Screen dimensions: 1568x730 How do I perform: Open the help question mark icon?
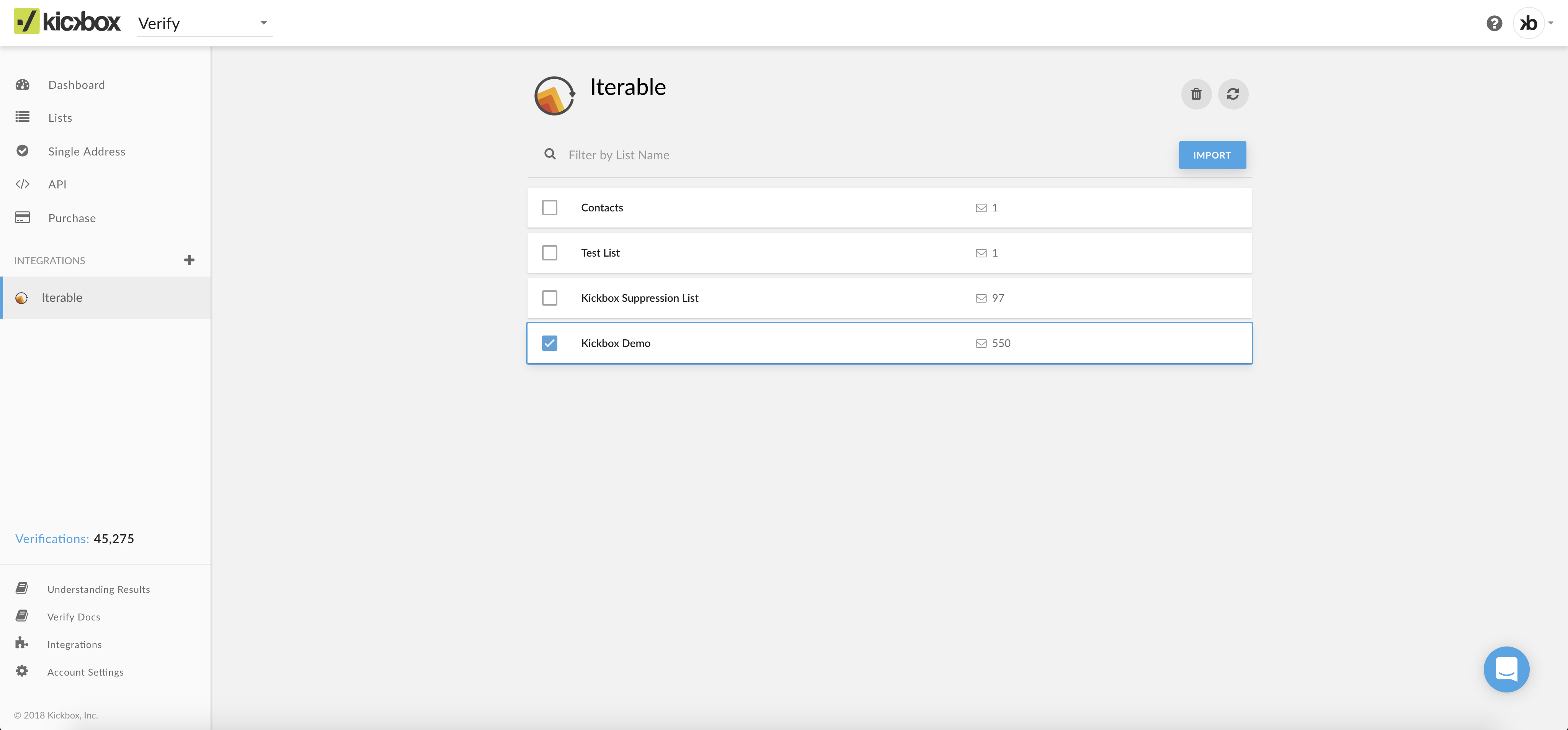1495,23
